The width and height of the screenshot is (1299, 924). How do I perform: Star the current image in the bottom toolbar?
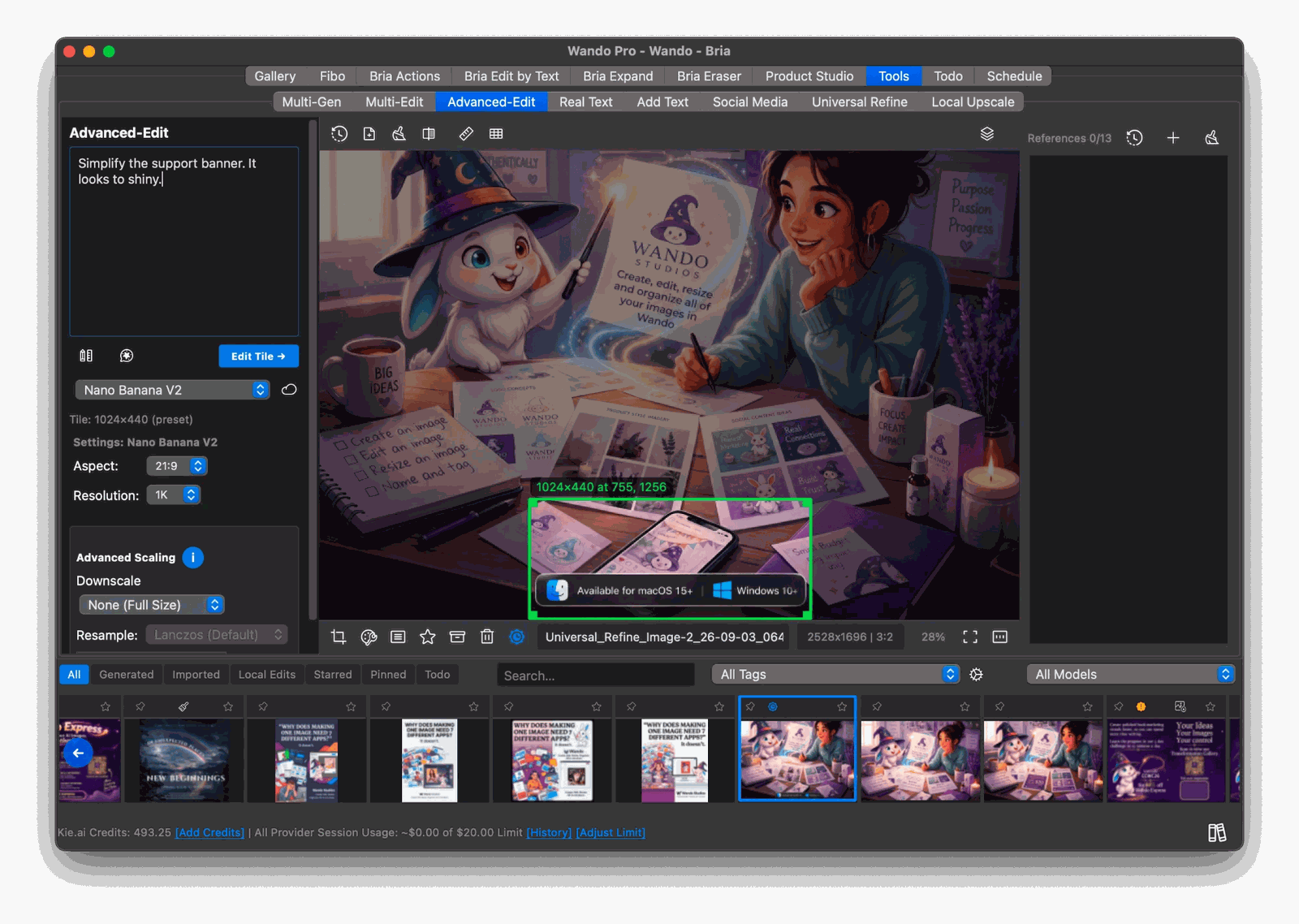(428, 637)
